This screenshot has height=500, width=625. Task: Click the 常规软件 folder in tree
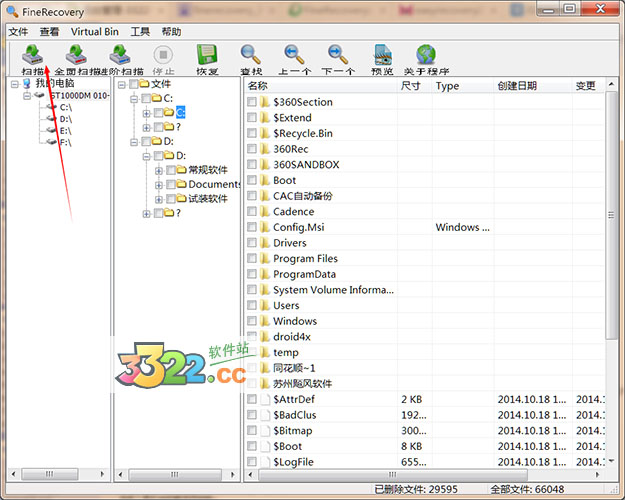tap(208, 170)
